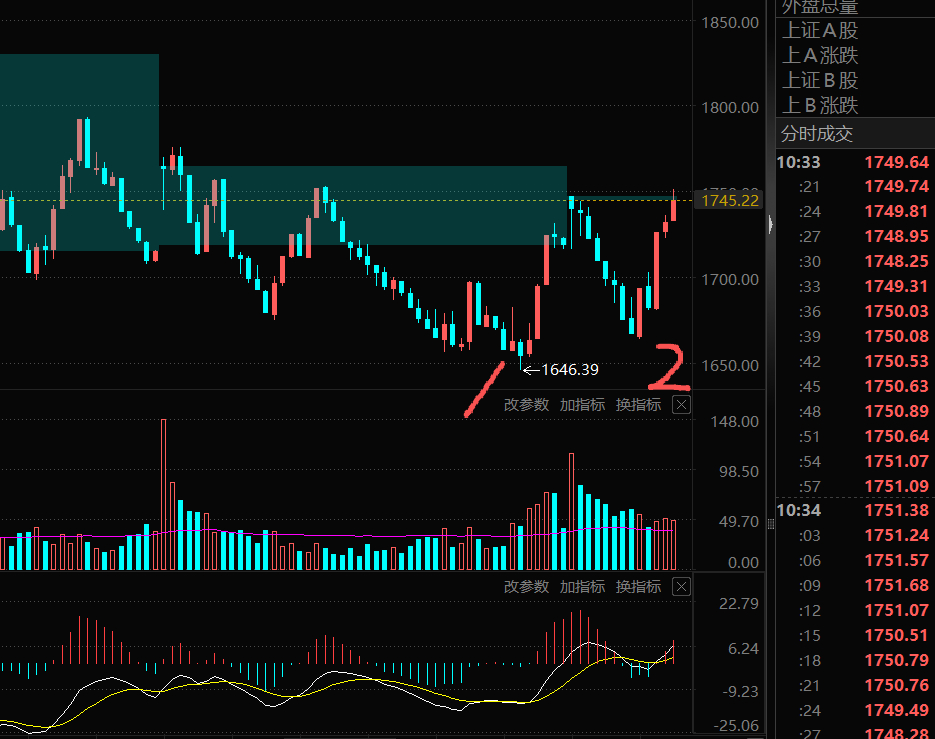Close the MACD indicator panel
The width and height of the screenshot is (935, 739).
[681, 587]
